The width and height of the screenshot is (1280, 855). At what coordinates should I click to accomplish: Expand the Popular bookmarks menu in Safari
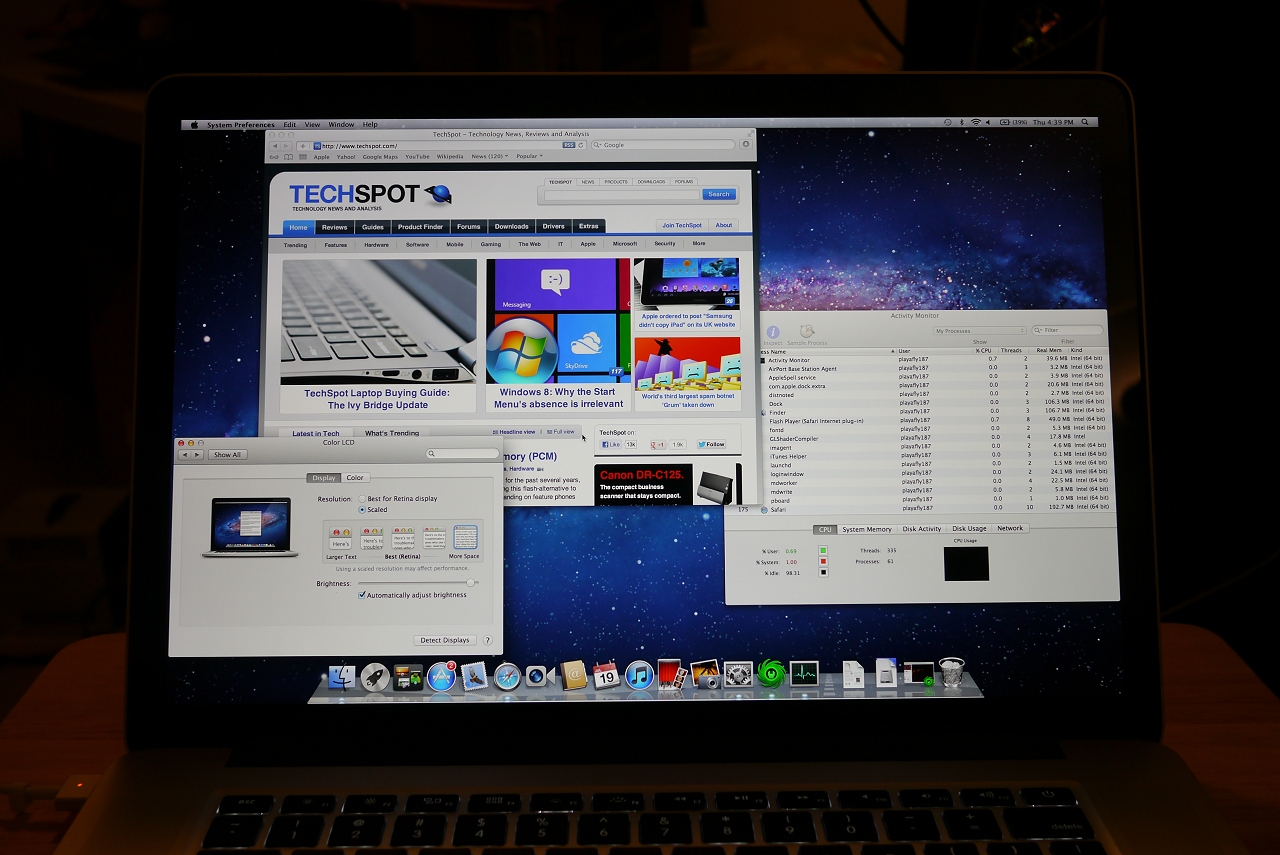[527, 156]
